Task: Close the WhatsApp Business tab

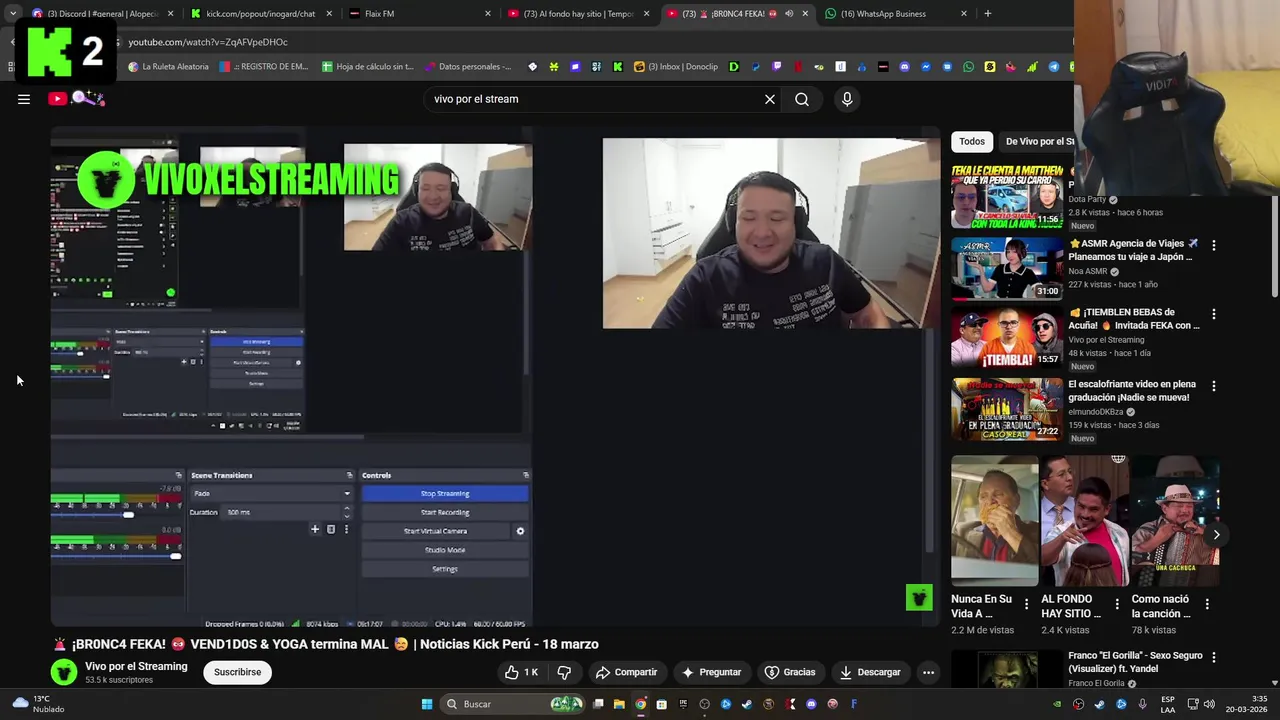Action: coord(964,14)
